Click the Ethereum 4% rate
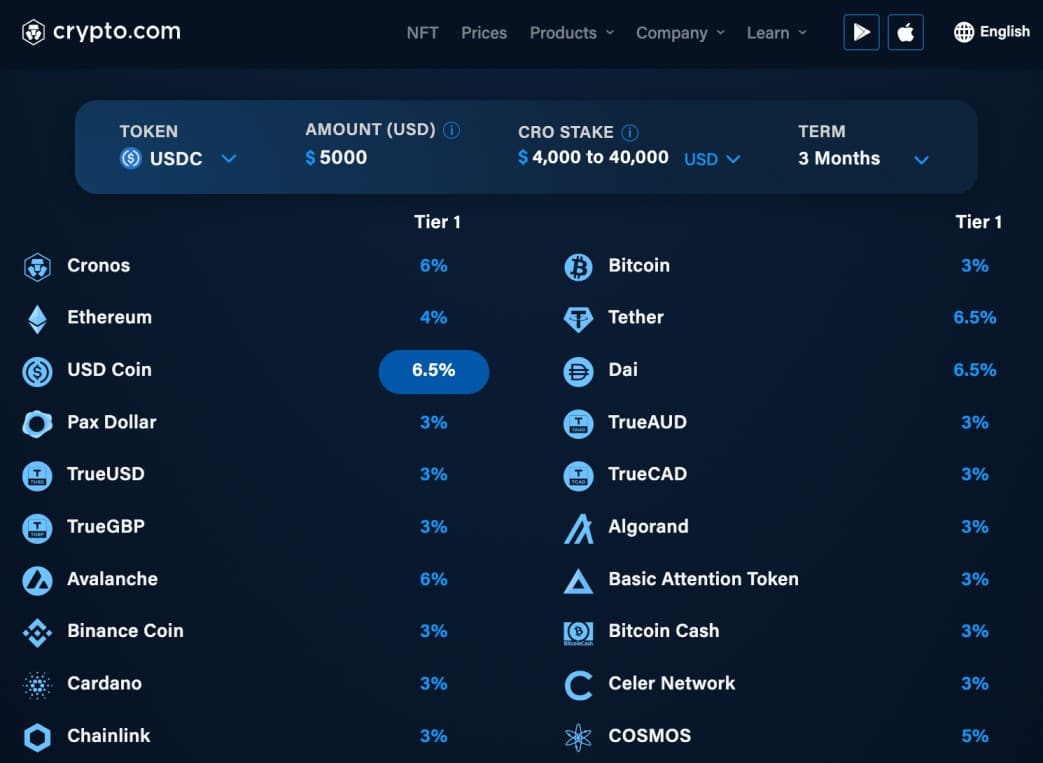This screenshot has height=763, width=1043. 434,317
